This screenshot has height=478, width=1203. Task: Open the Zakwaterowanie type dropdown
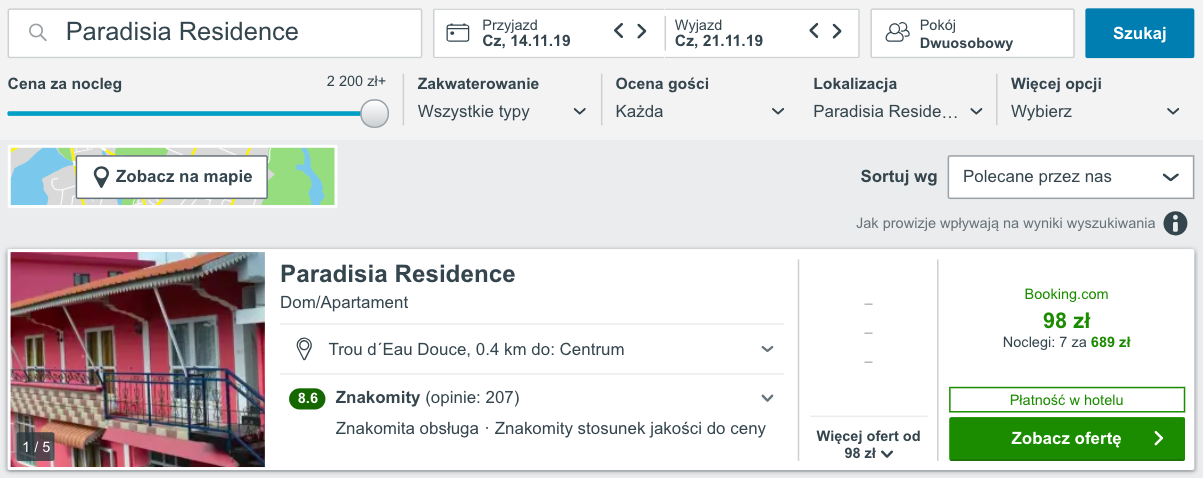502,111
